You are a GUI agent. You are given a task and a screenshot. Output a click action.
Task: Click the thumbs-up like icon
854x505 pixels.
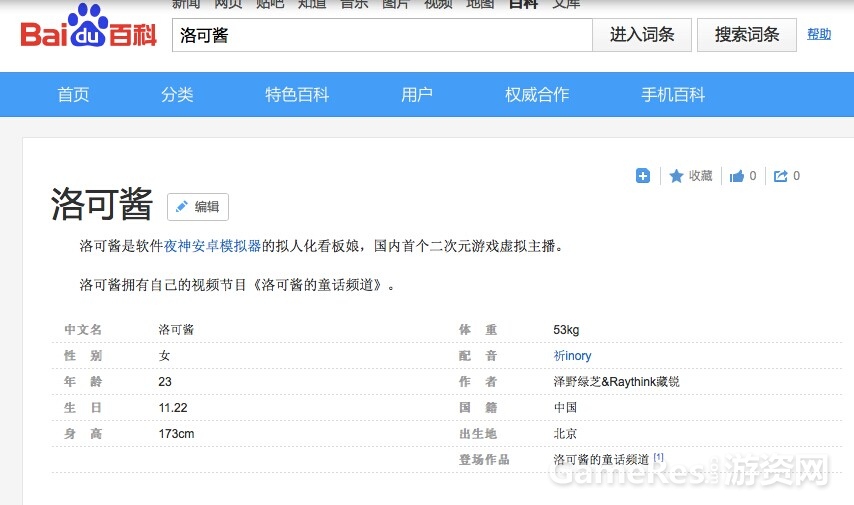737,176
